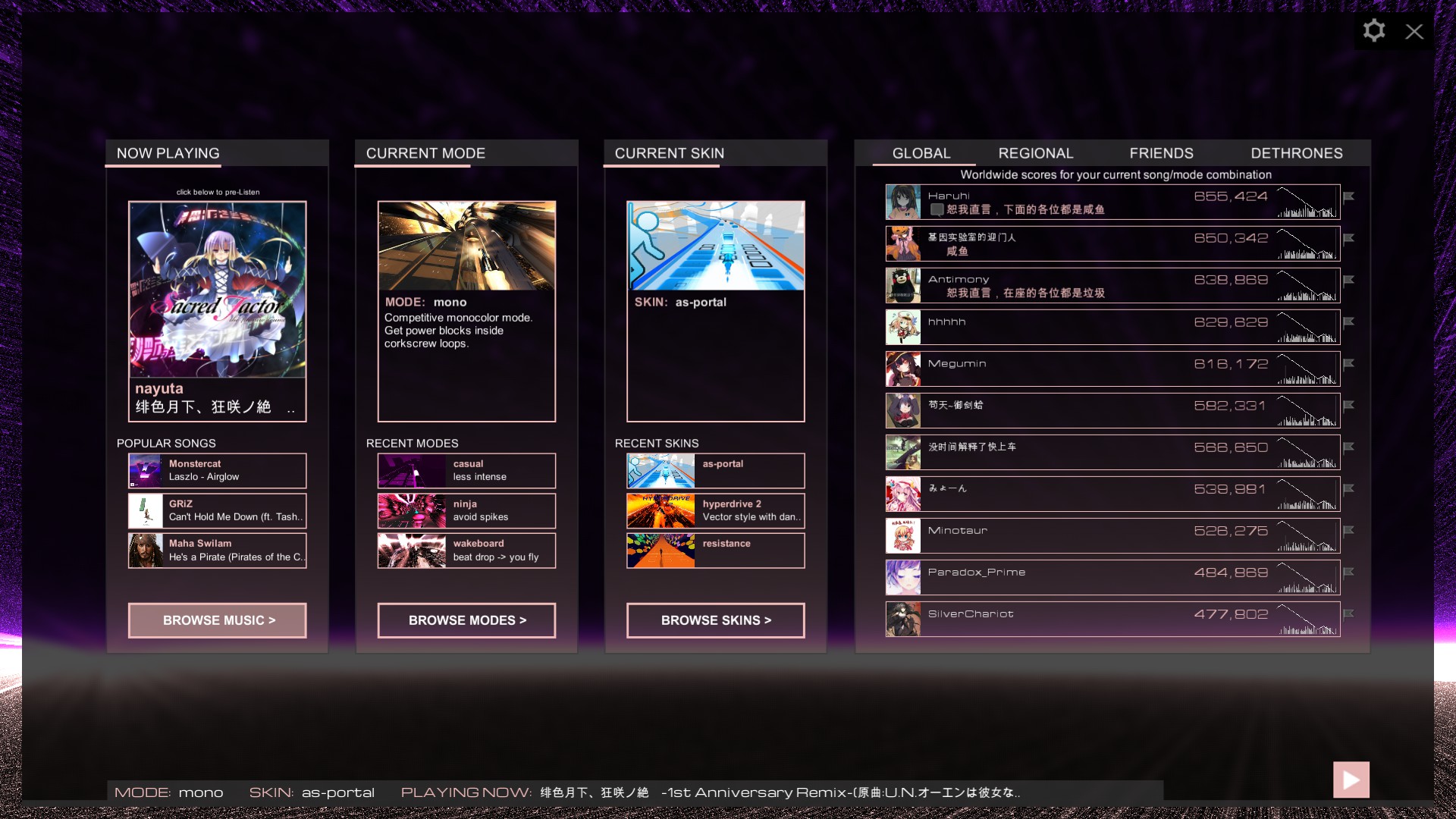Open the FRIENDS scores tab
This screenshot has width=1456, height=819.
(1161, 153)
